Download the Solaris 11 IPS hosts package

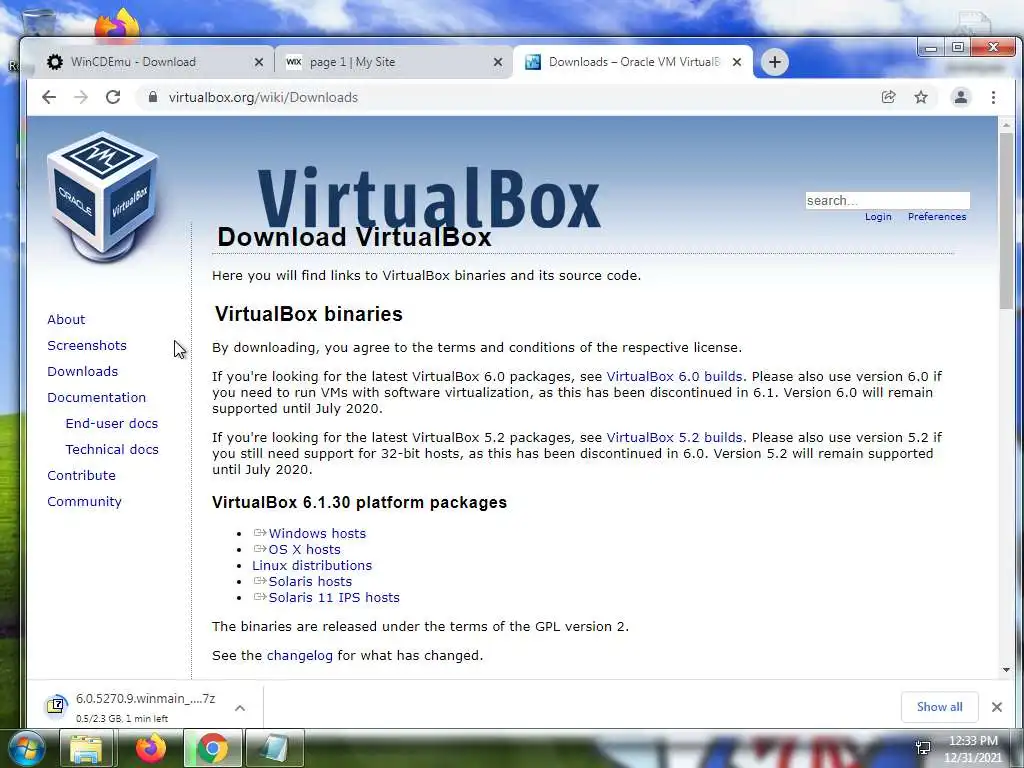[x=334, y=598]
